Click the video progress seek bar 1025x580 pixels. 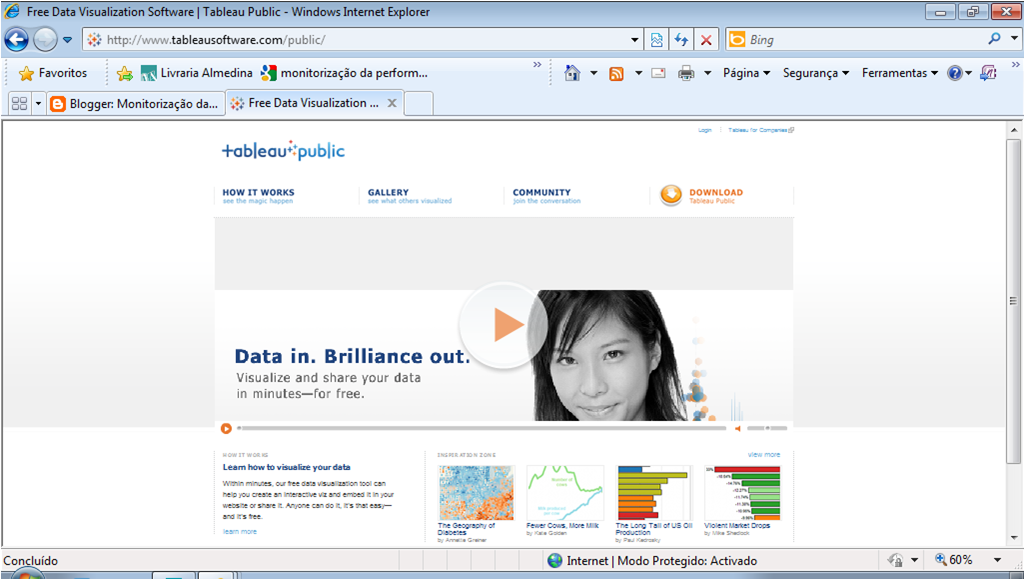click(x=482, y=428)
